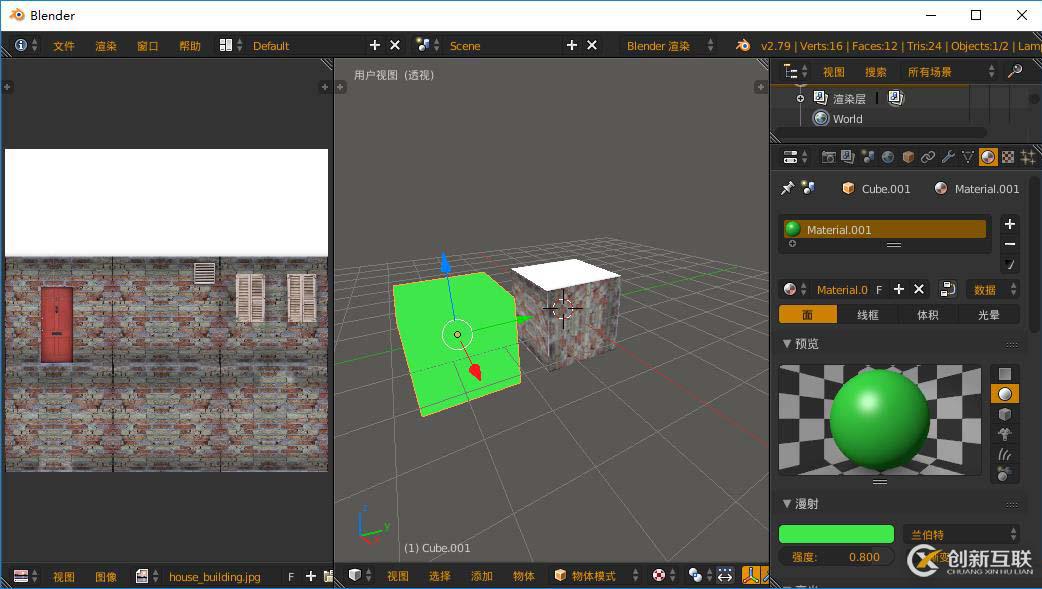Set preview to monkey shape

click(x=1005, y=434)
